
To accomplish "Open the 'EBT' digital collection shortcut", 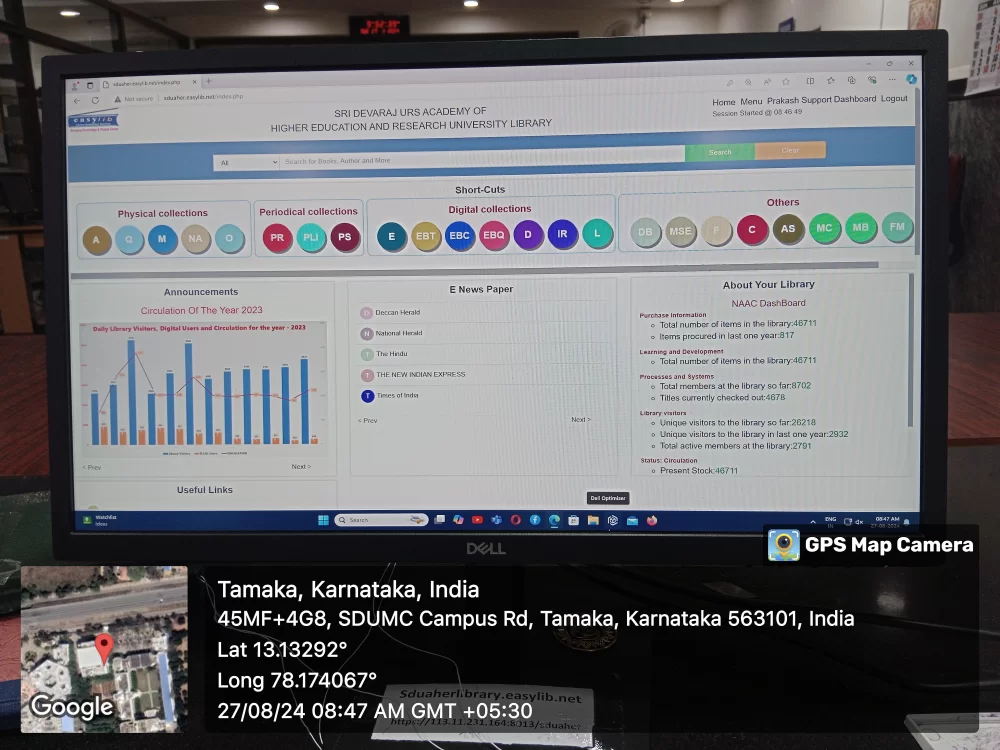I will pyautogui.click(x=425, y=236).
